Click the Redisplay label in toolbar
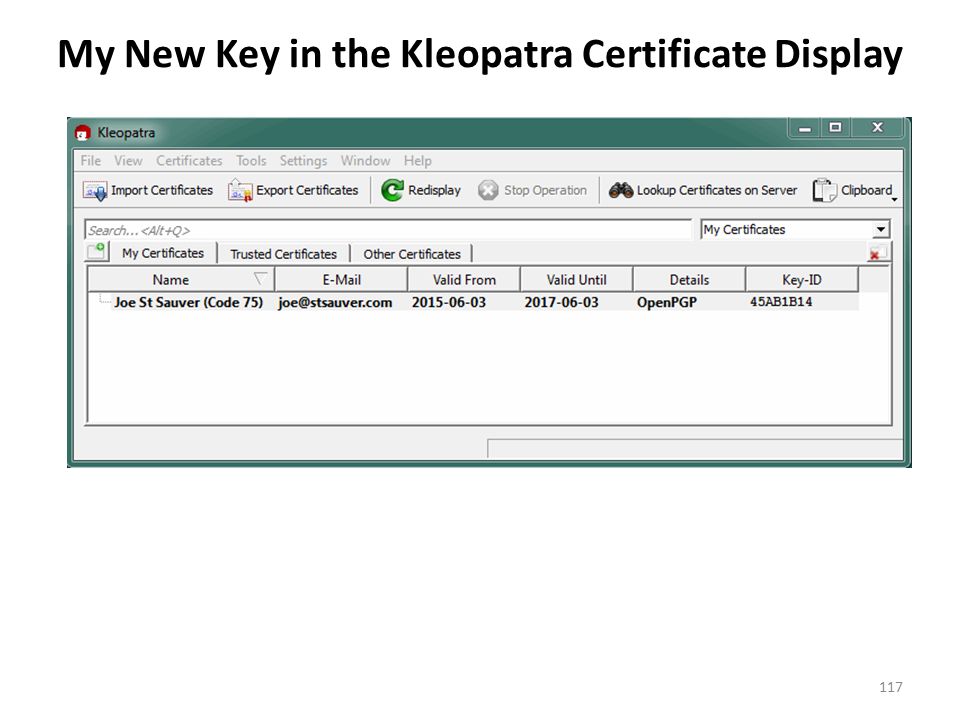 [x=434, y=190]
